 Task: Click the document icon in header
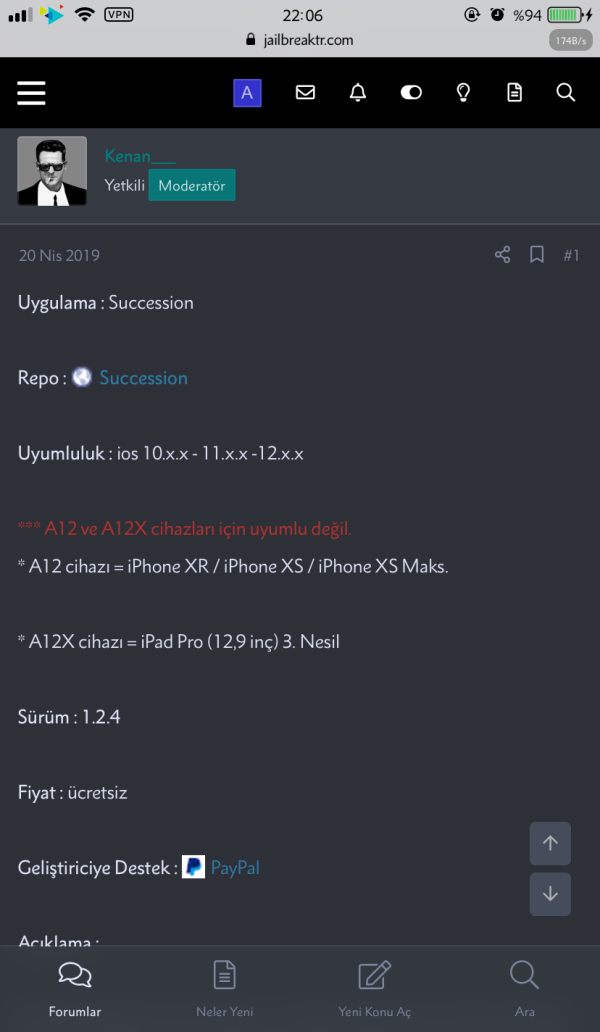pyautogui.click(x=514, y=93)
